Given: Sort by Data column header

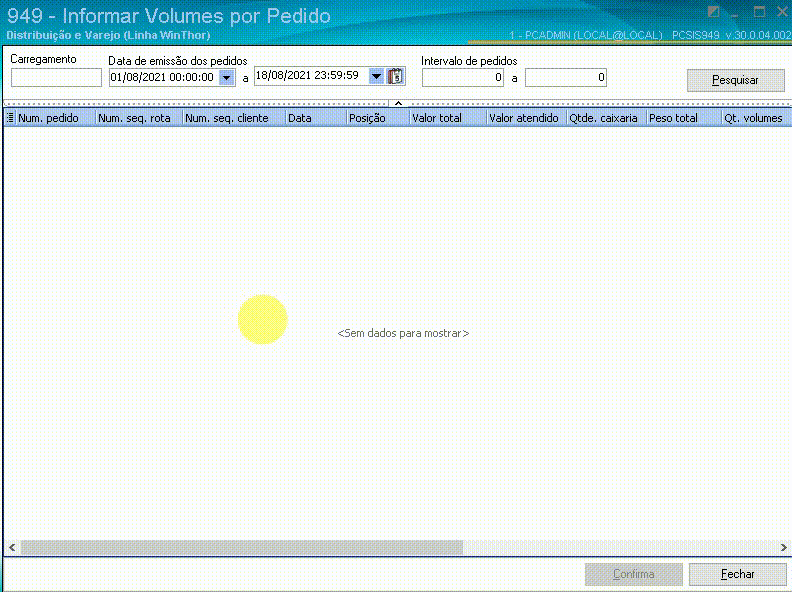Looking at the screenshot, I should point(315,118).
